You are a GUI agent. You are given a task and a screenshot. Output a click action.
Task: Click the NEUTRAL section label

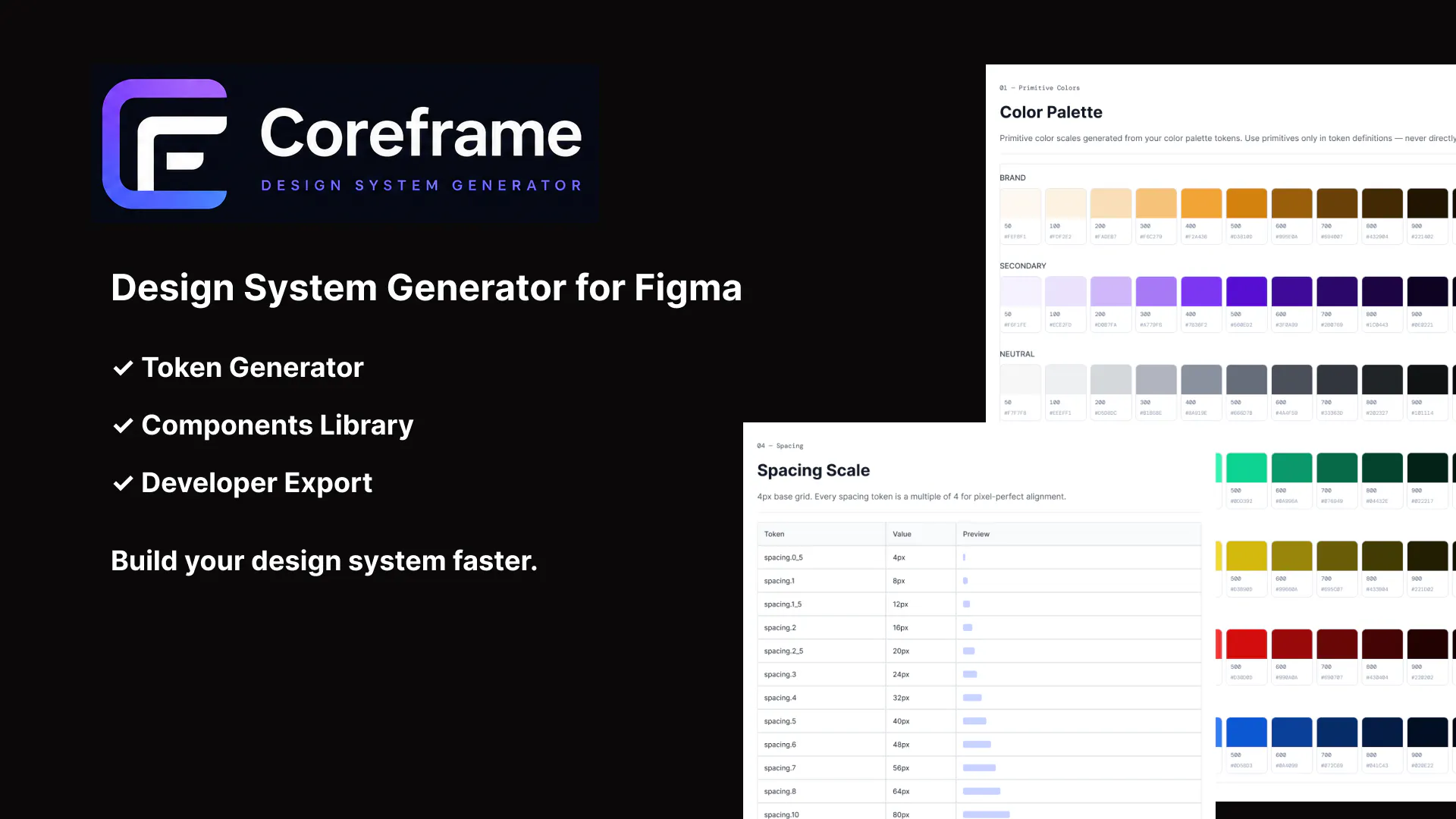click(1017, 354)
